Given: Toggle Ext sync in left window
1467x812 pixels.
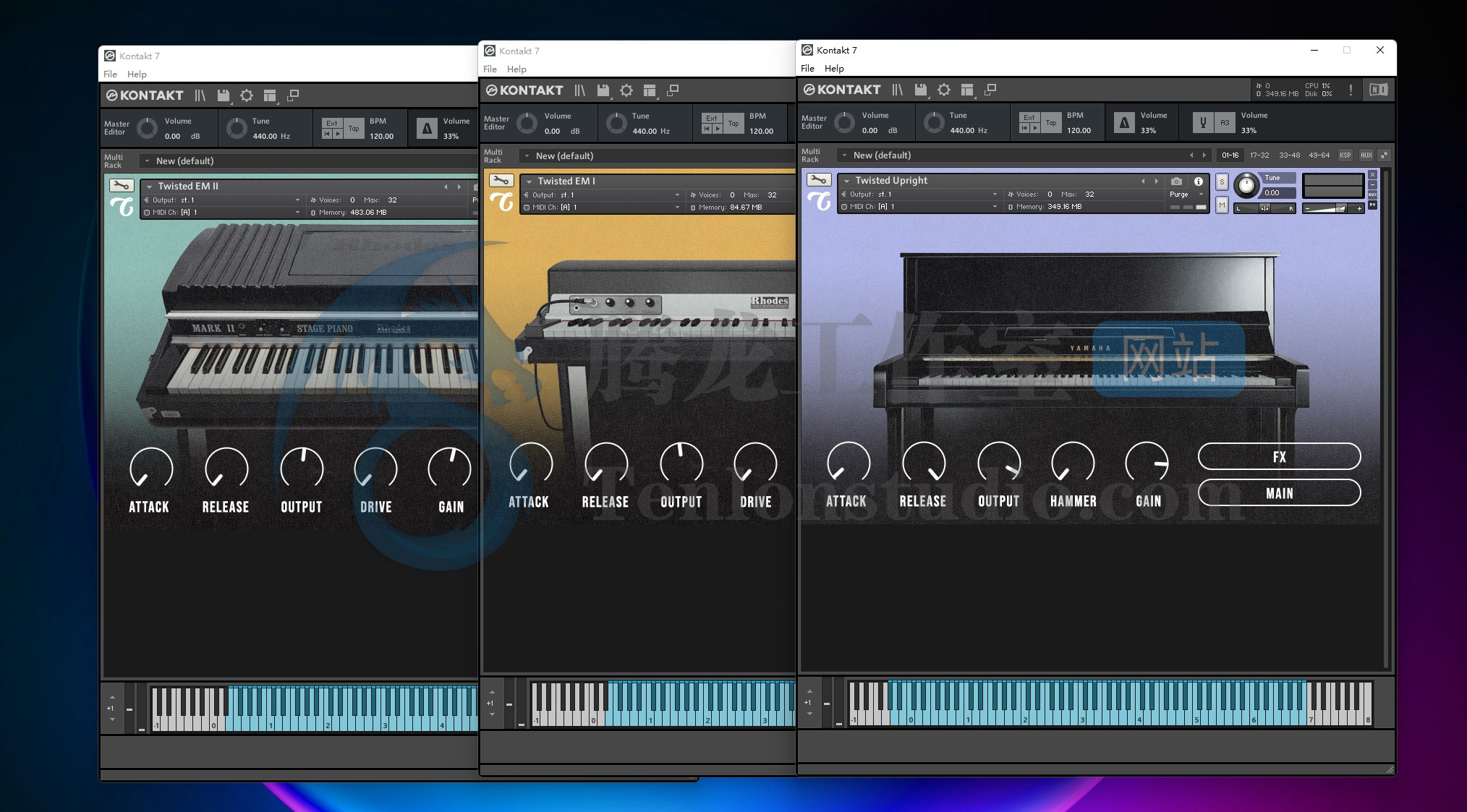Looking at the screenshot, I should [332, 124].
